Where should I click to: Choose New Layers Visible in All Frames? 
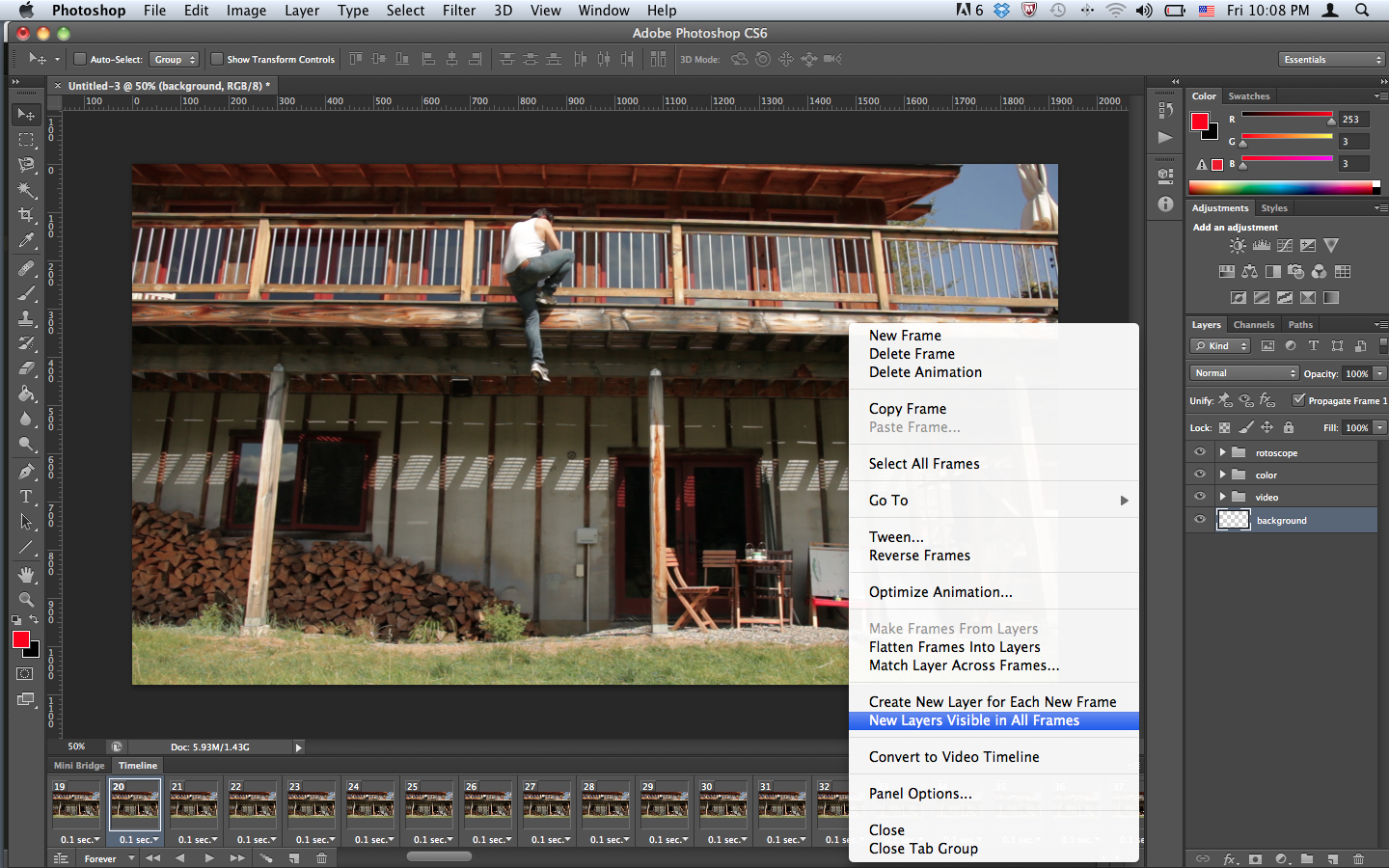pos(974,720)
